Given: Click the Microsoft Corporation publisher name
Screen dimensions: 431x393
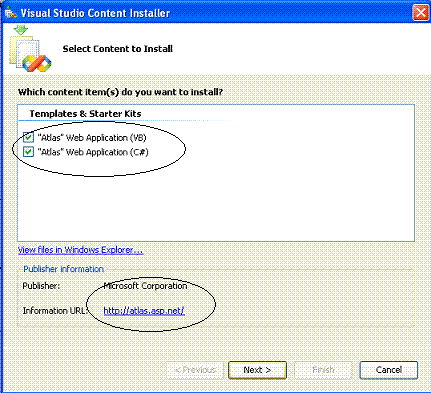Looking at the screenshot, I should coord(145,286).
